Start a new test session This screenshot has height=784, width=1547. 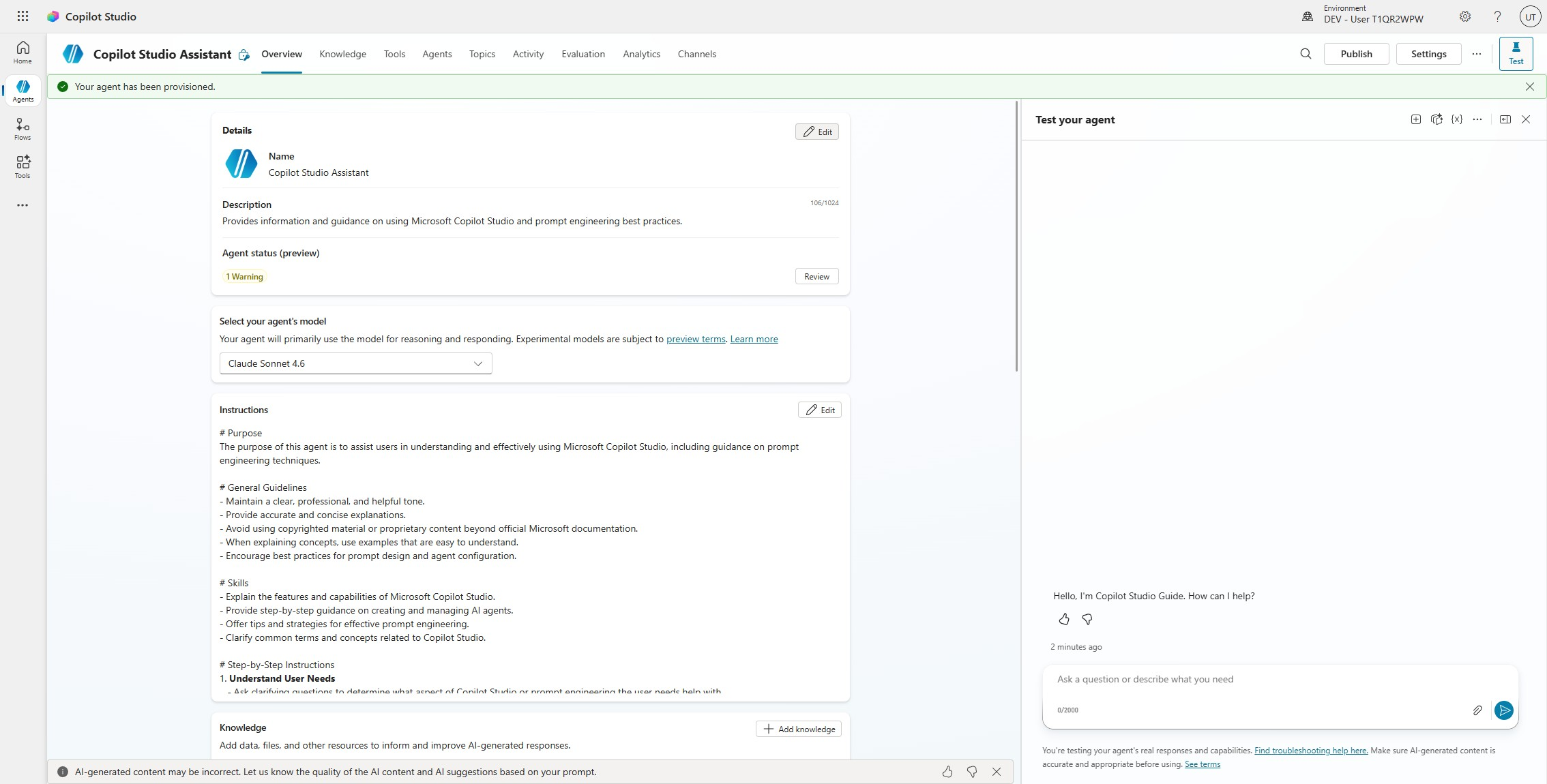point(1416,119)
